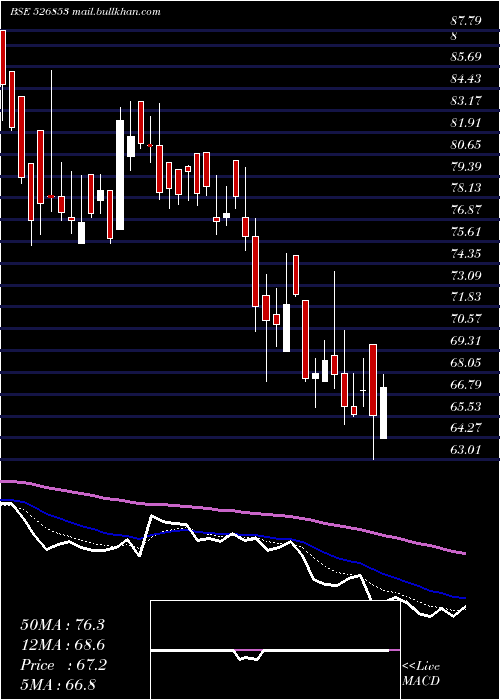This screenshot has height=700, width=500.
Task: Click the 68.05 axis value
Action: pos(466,362)
